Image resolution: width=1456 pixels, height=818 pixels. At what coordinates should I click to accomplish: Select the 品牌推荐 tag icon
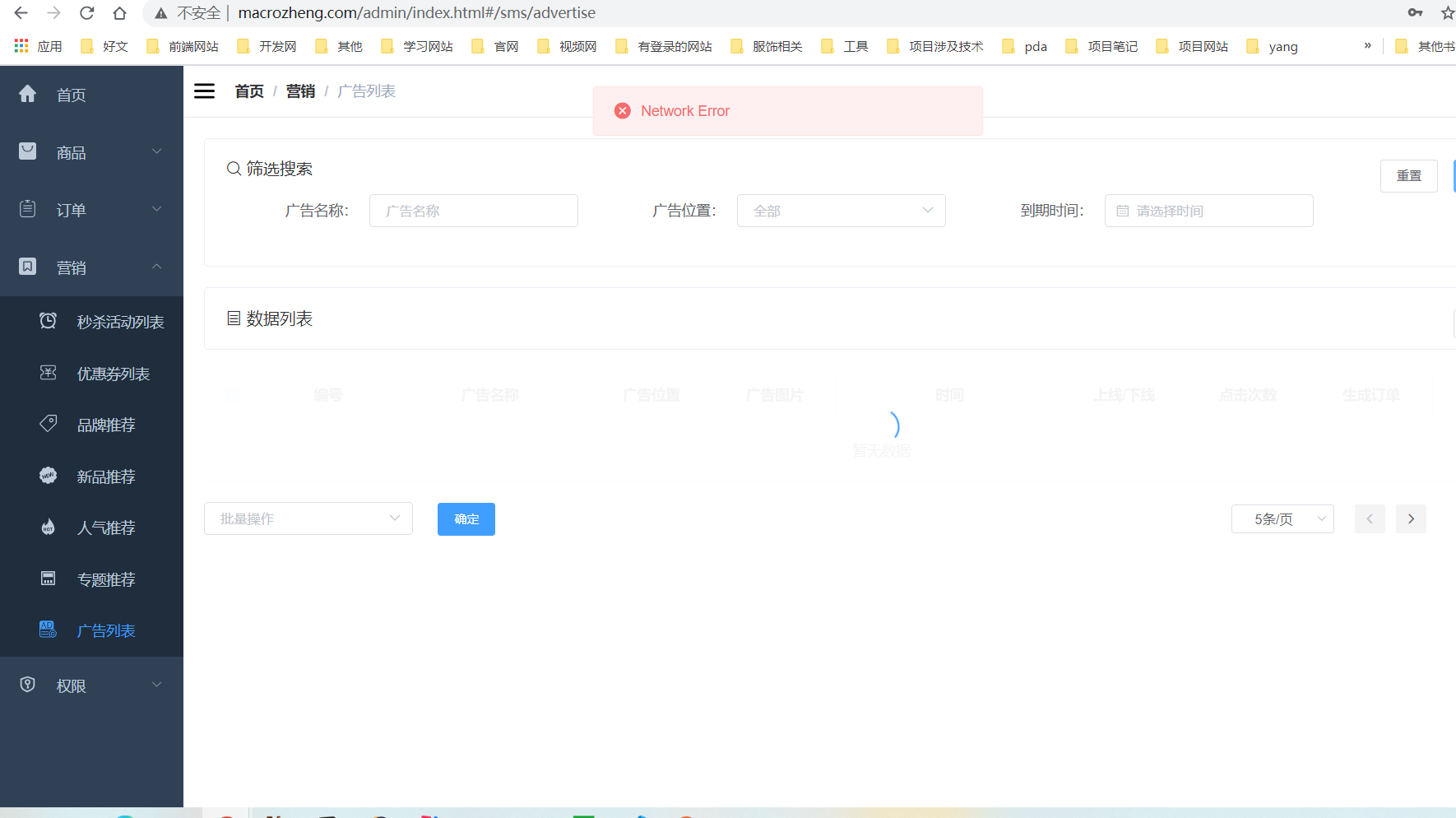pyautogui.click(x=48, y=424)
